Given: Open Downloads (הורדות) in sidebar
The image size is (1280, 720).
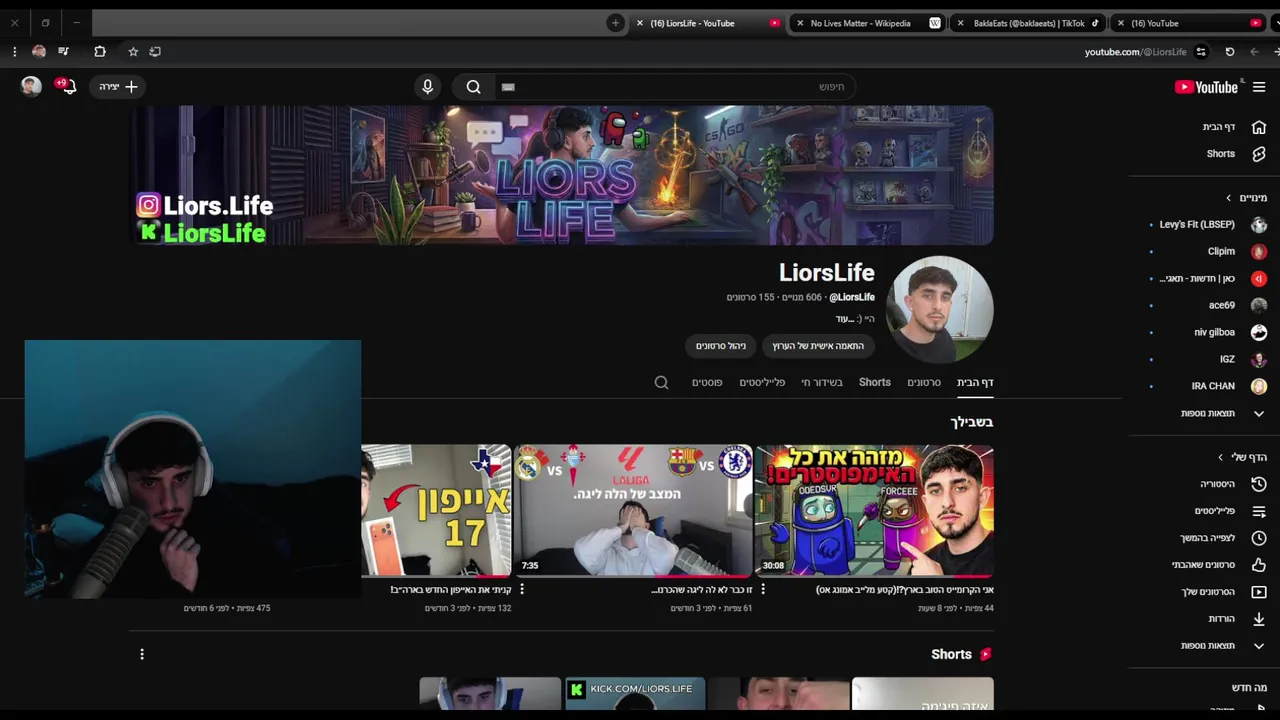Looking at the screenshot, I should click(1236, 619).
